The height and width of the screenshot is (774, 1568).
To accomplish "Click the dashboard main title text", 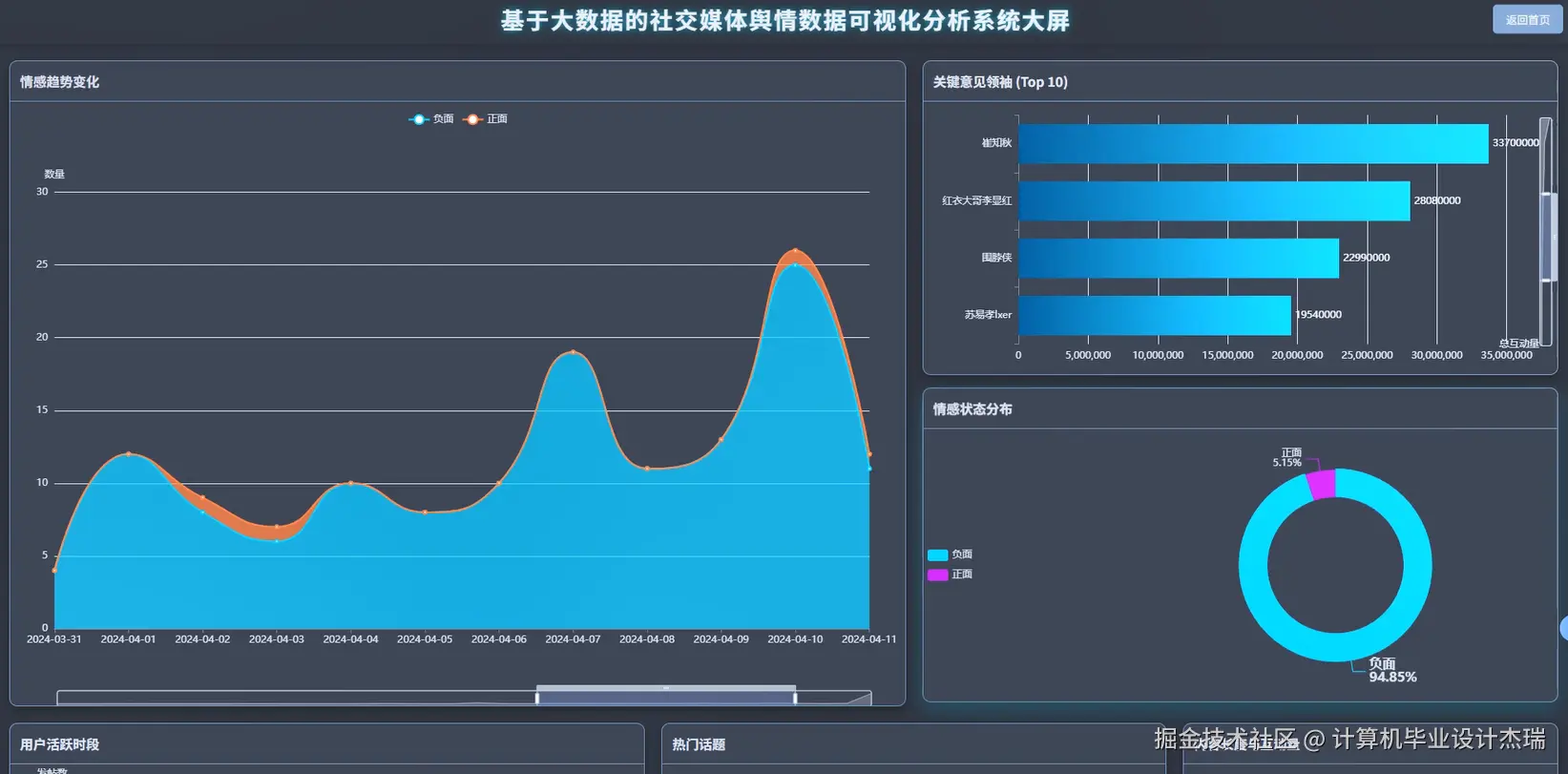I will [x=785, y=21].
